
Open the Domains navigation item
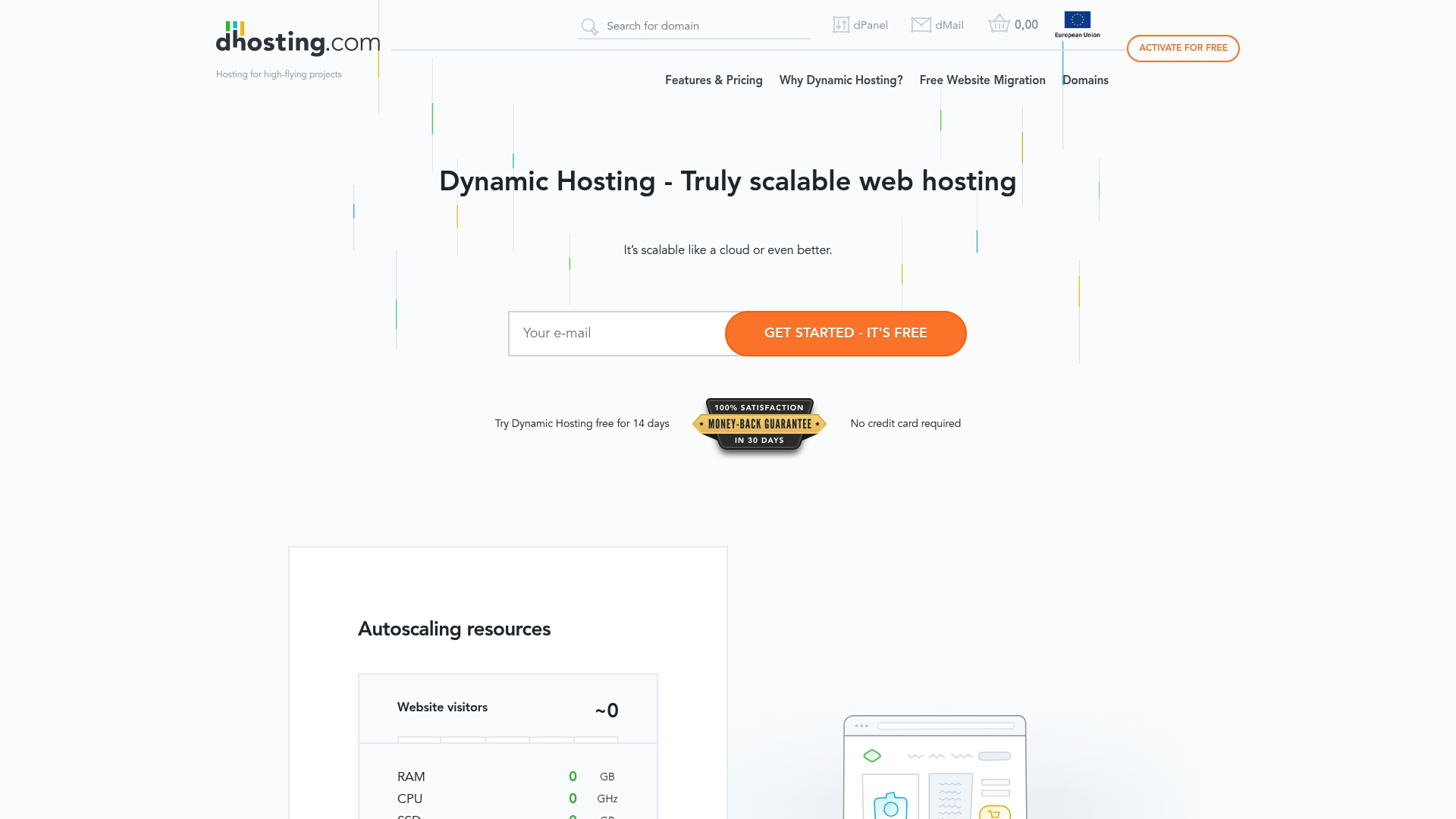coord(1085,80)
